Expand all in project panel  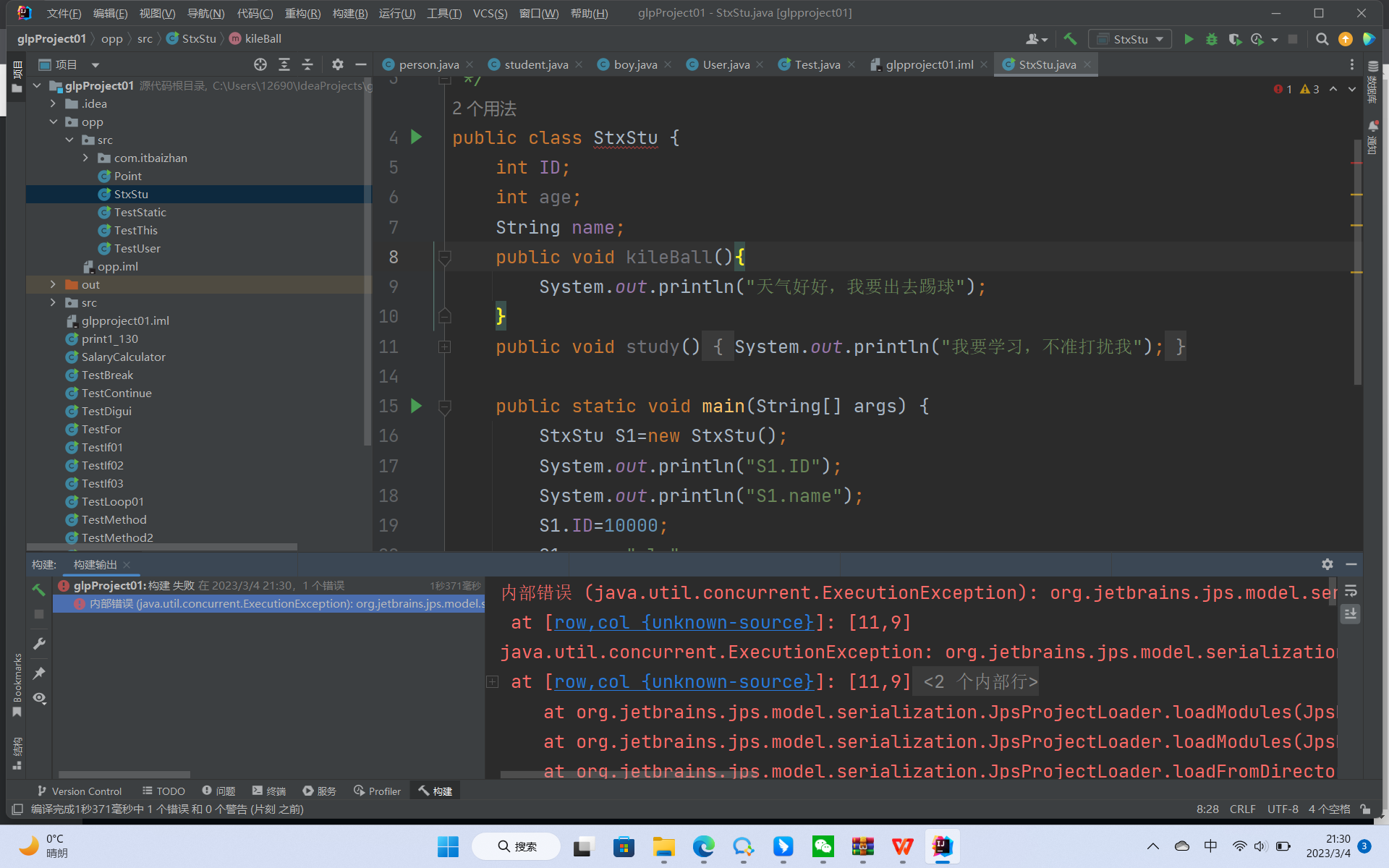tap(284, 64)
